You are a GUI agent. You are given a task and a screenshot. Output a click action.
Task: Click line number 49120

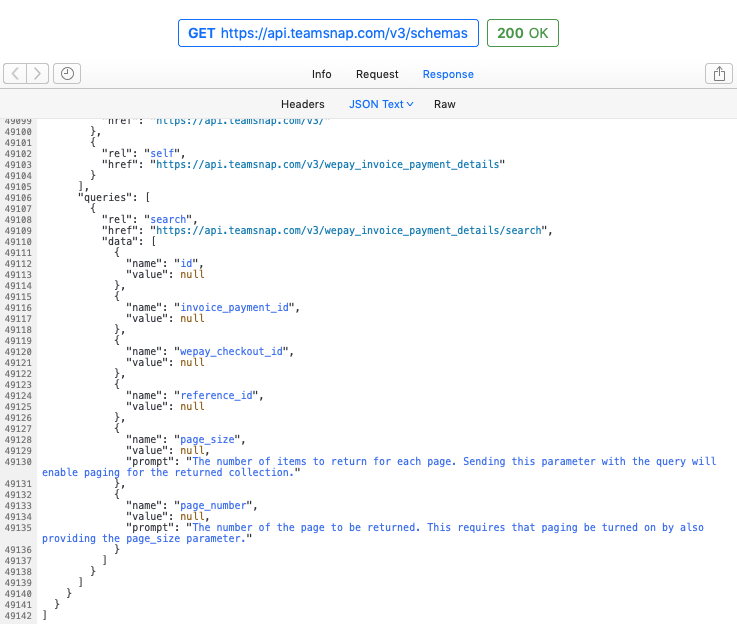[x=18, y=352]
